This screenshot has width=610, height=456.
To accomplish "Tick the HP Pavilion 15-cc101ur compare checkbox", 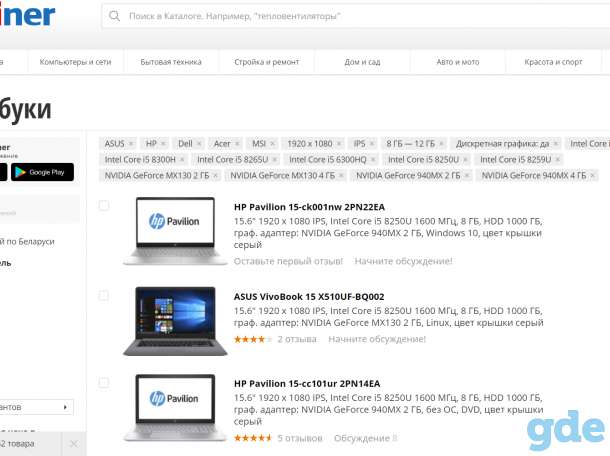I will pyautogui.click(x=104, y=382).
